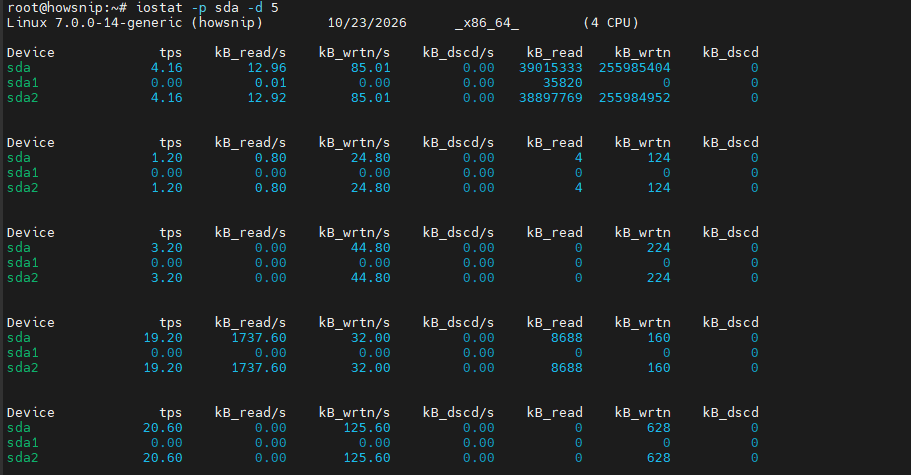Select kB_wrtn/s '32.00' in the sda row
Screen dimensions: 911x475
click(x=371, y=338)
